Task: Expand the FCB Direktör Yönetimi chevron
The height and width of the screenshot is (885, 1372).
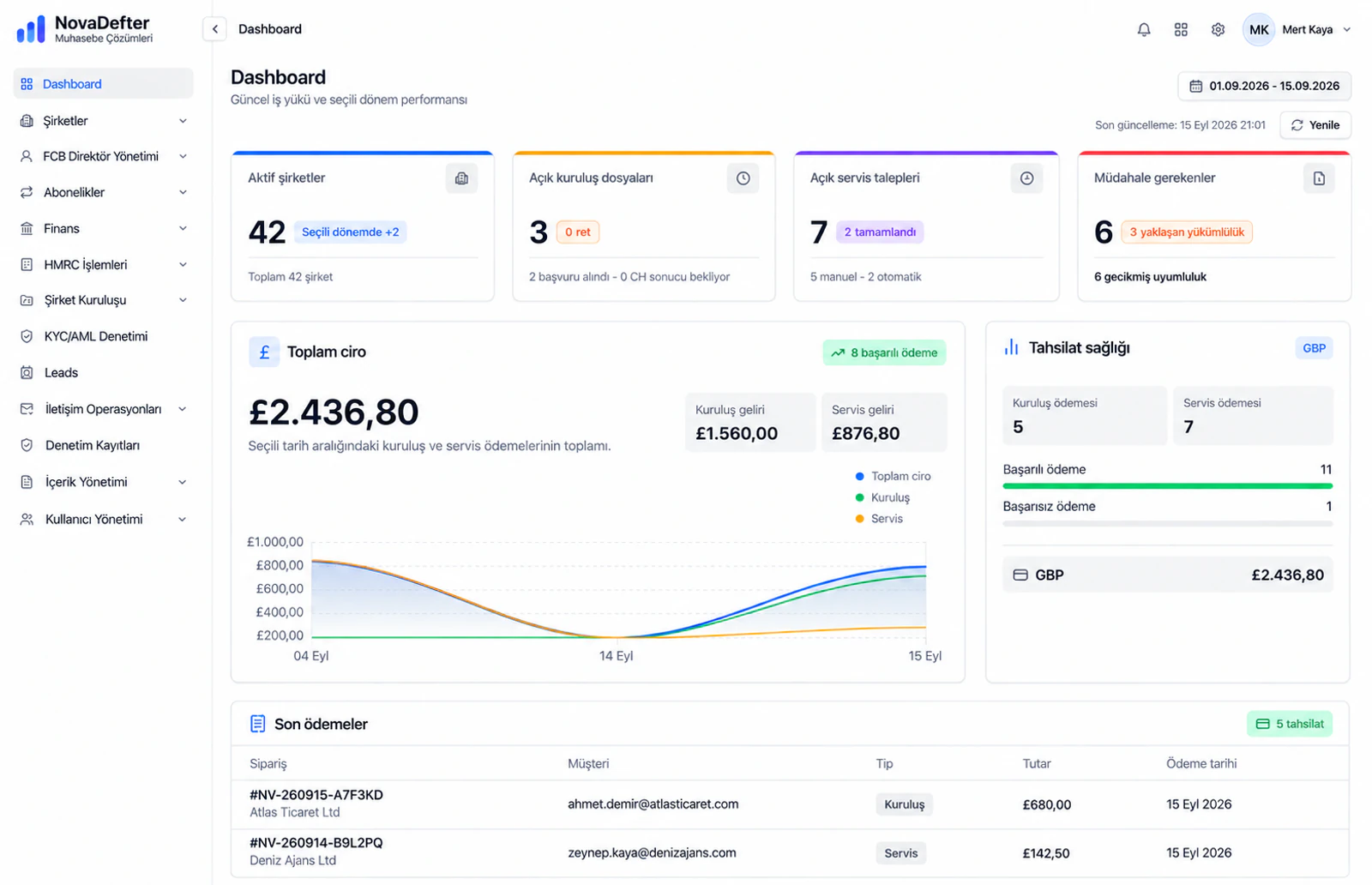Action: click(183, 156)
